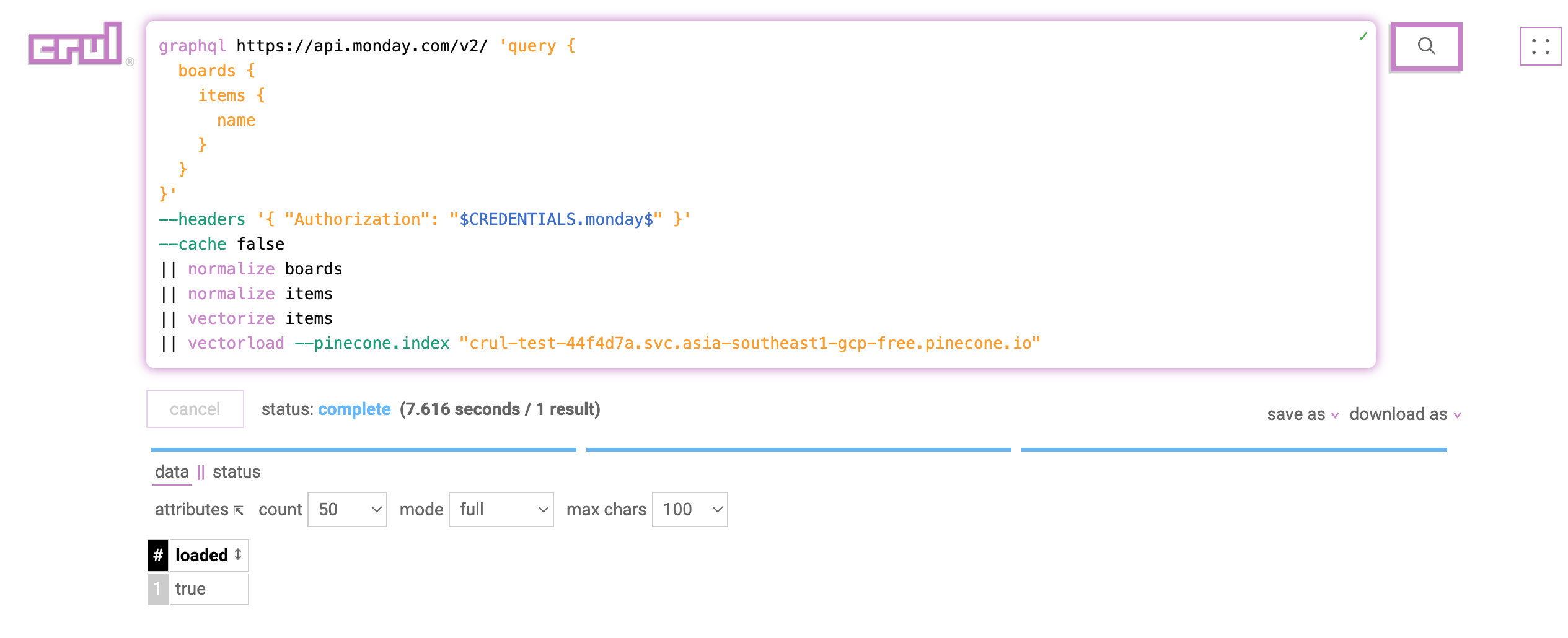Click the $CREDENTIALS.monday$ token
The width and height of the screenshot is (1568, 638).
click(x=556, y=219)
